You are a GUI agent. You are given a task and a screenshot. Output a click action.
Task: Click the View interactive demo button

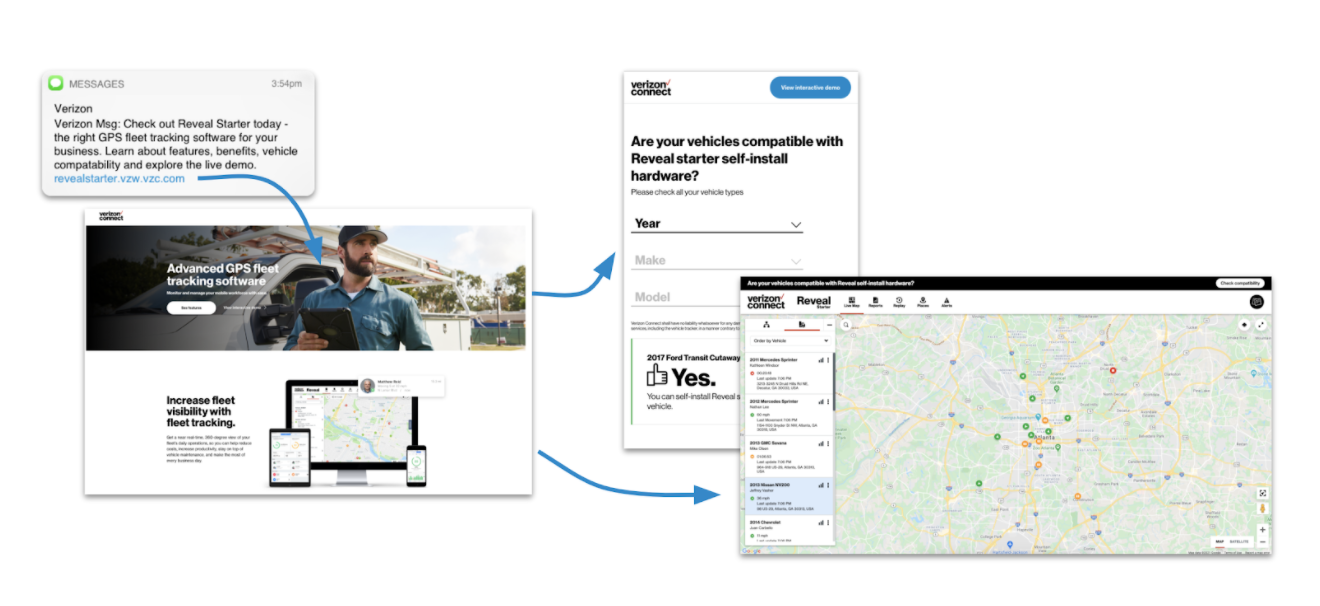[810, 88]
